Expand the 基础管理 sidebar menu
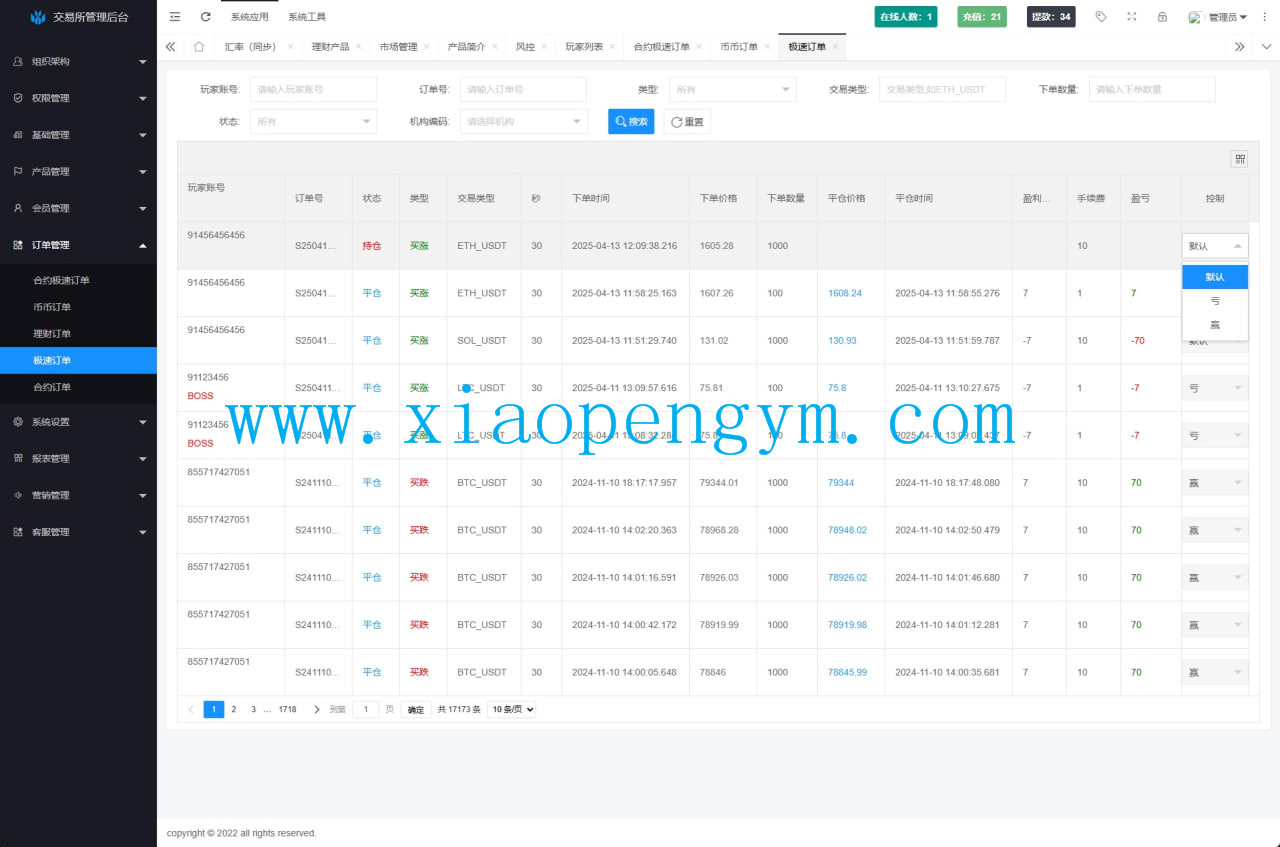 [x=78, y=135]
